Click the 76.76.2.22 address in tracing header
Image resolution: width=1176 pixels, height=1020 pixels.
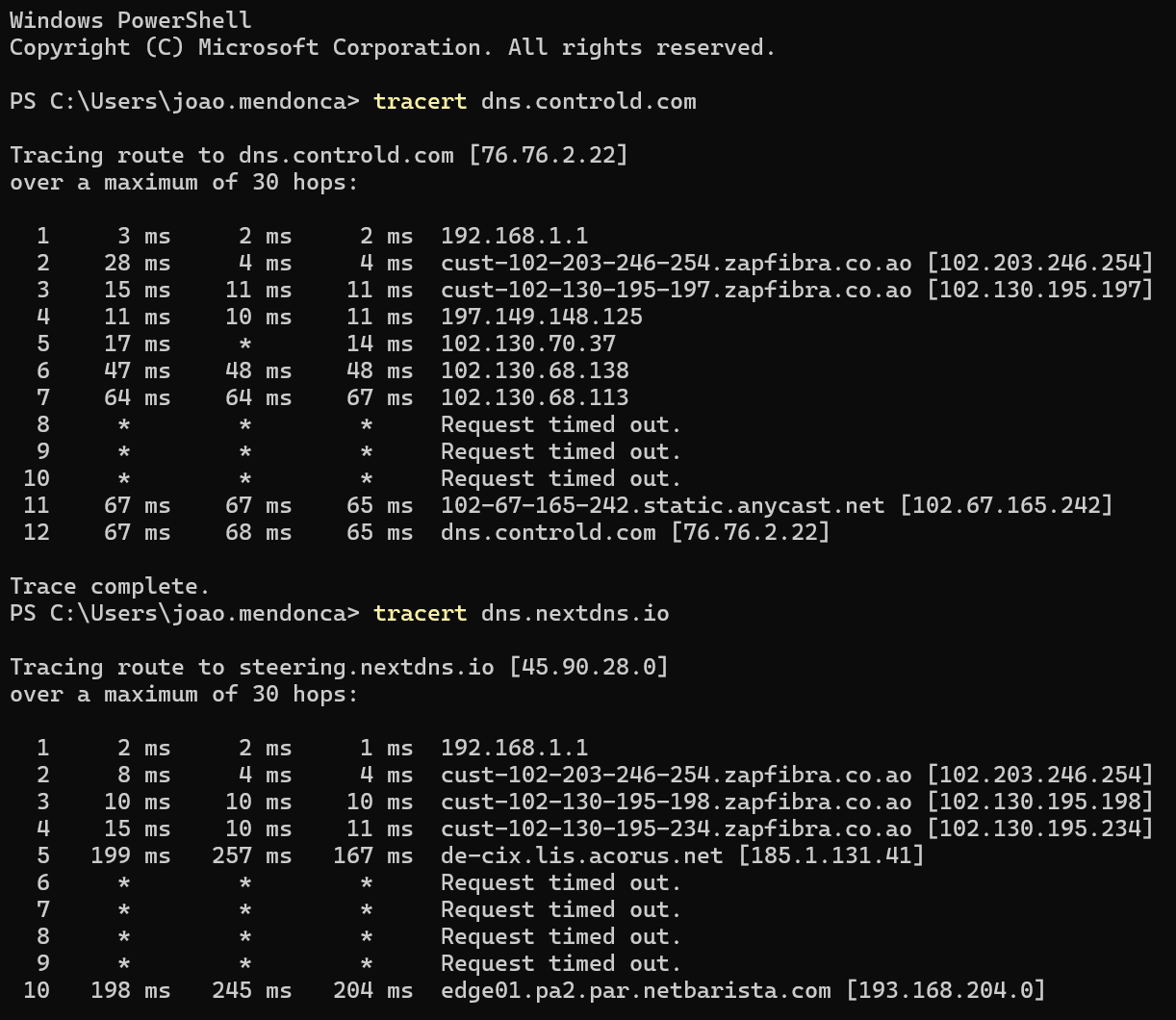pos(549,156)
